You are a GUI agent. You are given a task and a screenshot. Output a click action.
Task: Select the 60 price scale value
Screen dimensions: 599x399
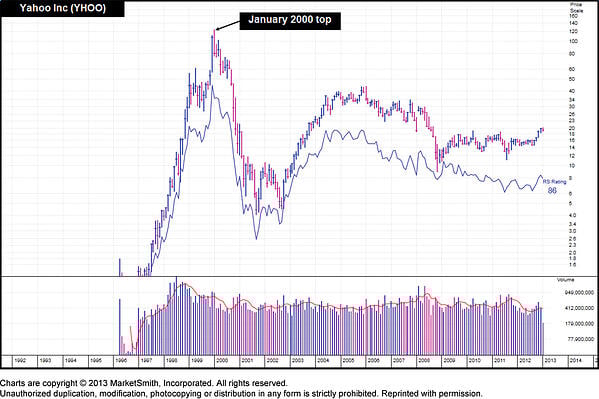tap(572, 70)
